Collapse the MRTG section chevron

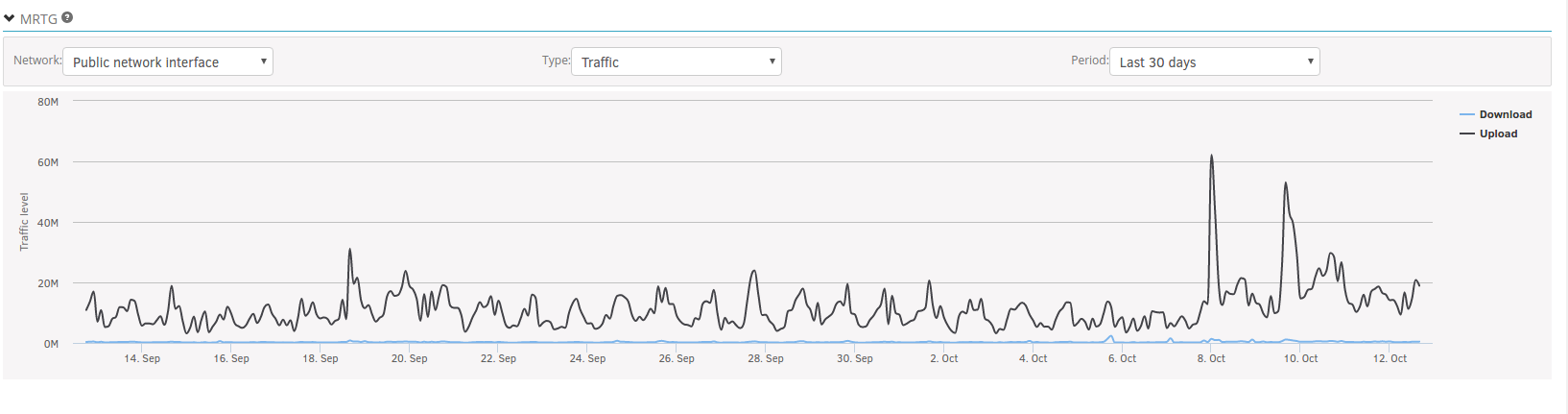click(10, 18)
